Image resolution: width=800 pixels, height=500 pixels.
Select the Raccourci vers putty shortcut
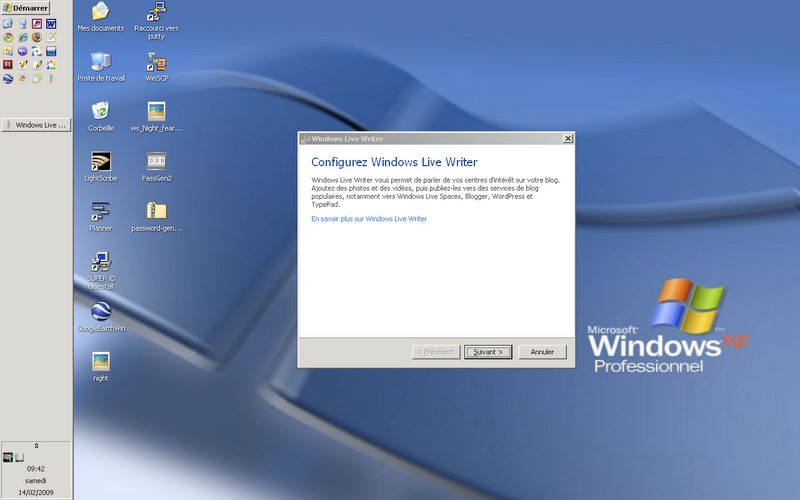[x=156, y=20]
